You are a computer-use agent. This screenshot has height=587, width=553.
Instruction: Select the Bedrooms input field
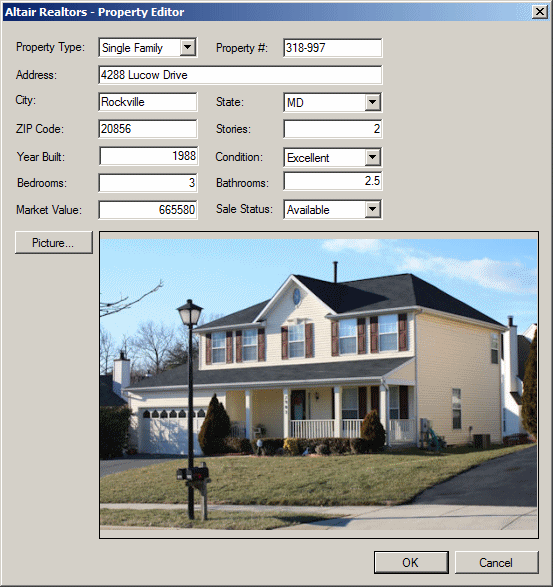pos(148,183)
